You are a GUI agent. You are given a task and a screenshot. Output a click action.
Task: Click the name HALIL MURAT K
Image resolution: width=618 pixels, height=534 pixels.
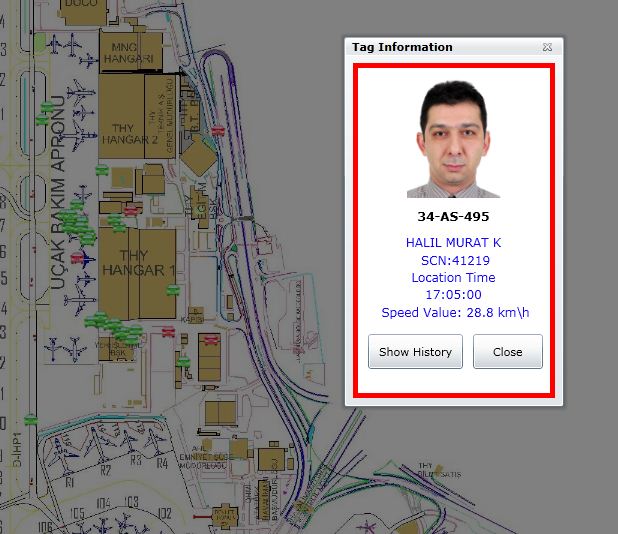(453, 242)
